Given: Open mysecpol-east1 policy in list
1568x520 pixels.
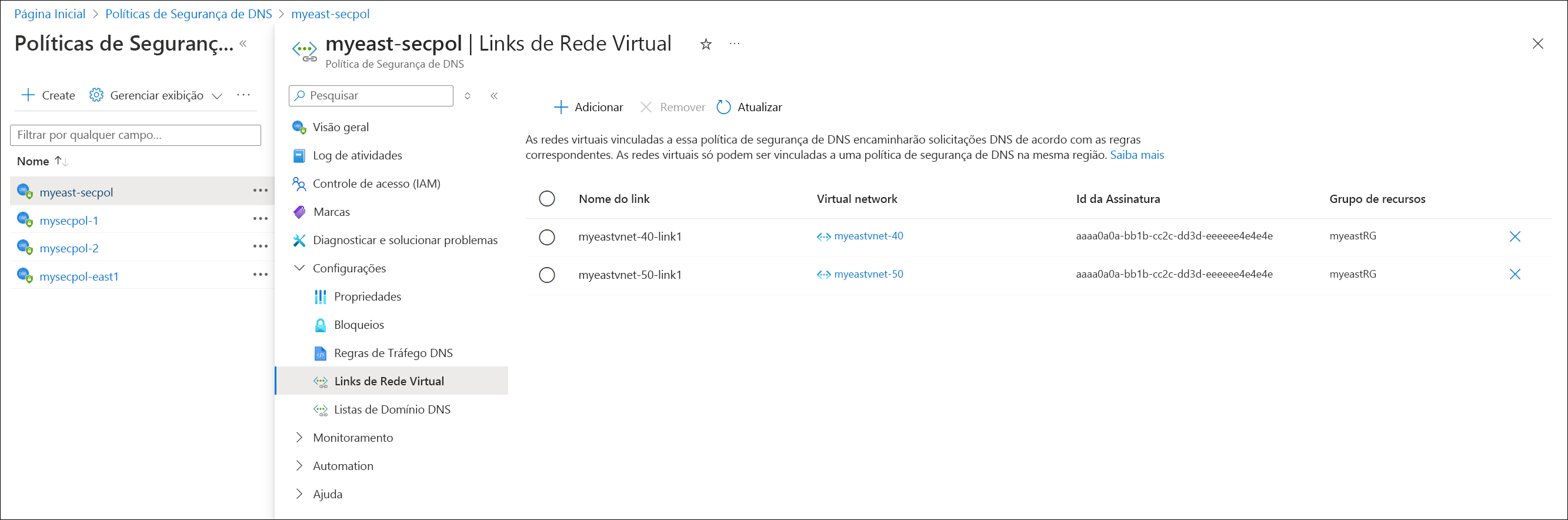Looking at the screenshot, I should [79, 276].
